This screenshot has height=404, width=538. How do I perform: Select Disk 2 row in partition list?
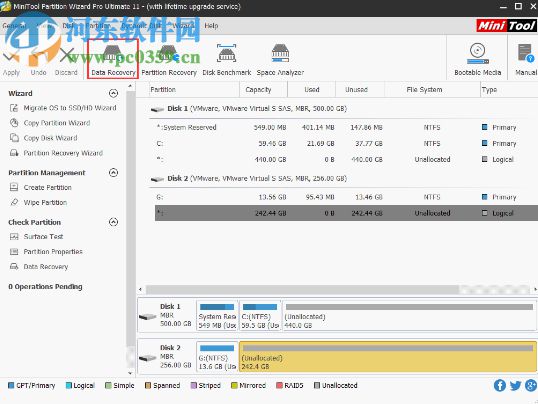tap(343, 178)
